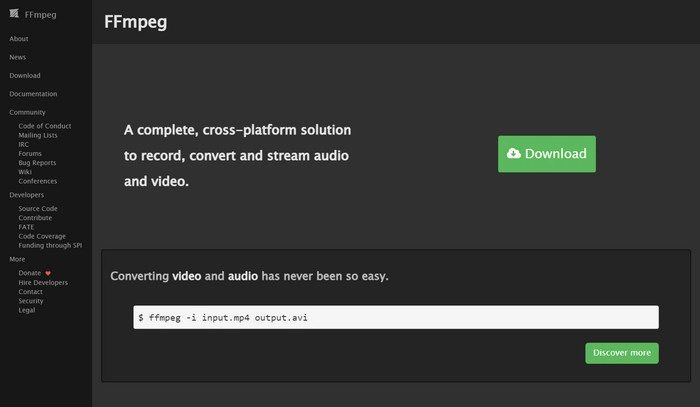Visit the Source Code page
The width and height of the screenshot is (700, 407).
[38, 208]
